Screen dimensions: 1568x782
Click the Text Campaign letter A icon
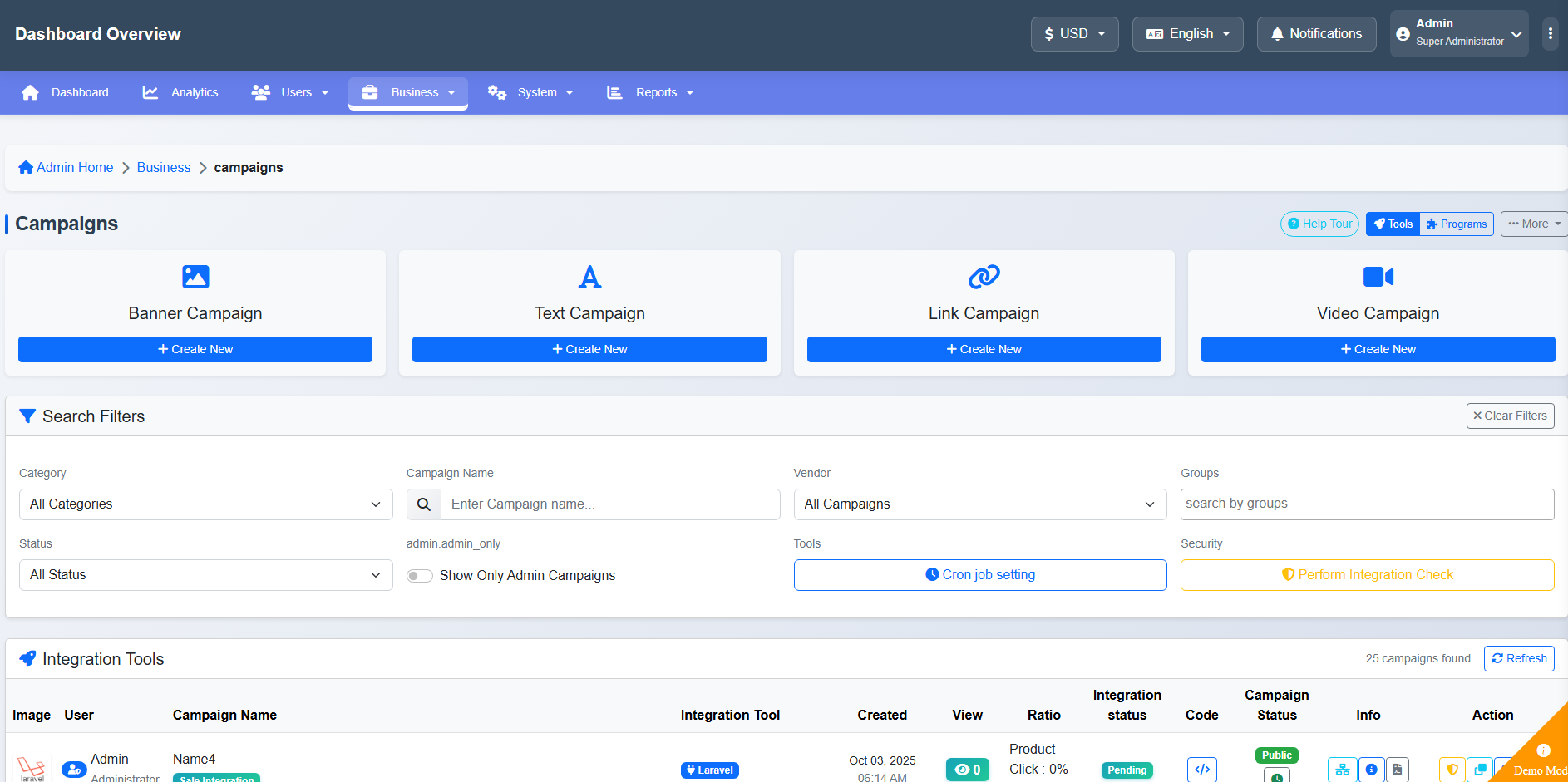pos(589,276)
